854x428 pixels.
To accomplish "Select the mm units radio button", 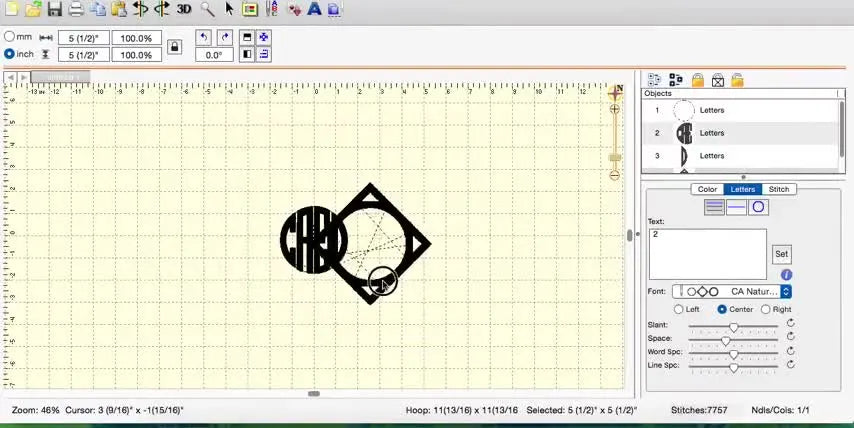I will (x=10, y=37).
